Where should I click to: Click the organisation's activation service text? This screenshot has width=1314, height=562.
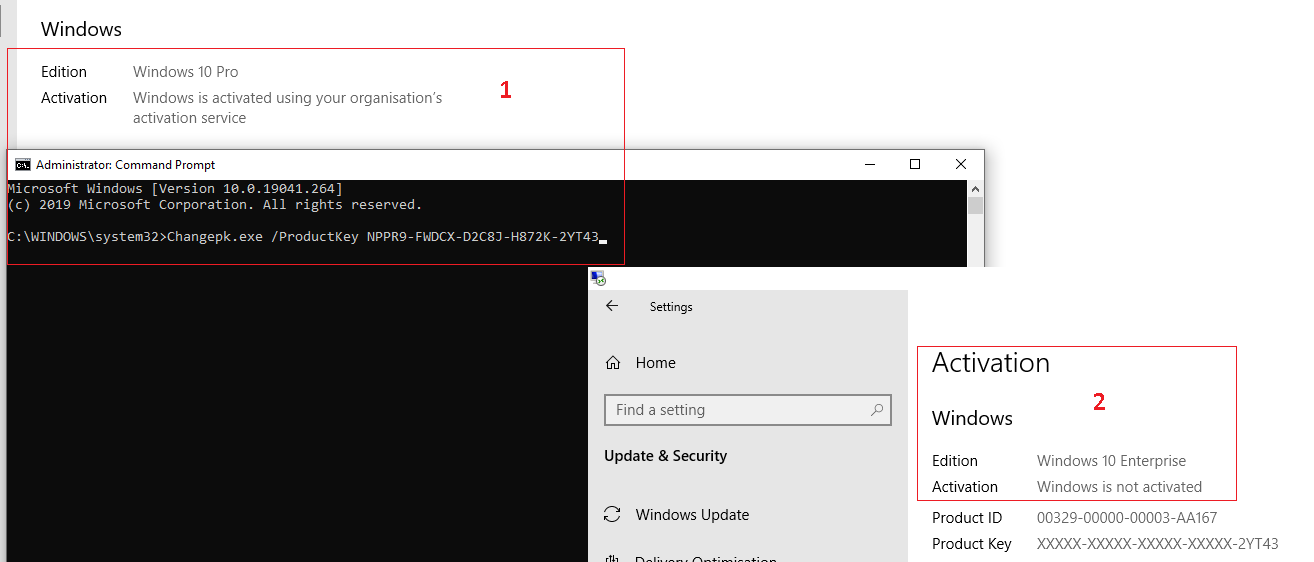(x=288, y=108)
